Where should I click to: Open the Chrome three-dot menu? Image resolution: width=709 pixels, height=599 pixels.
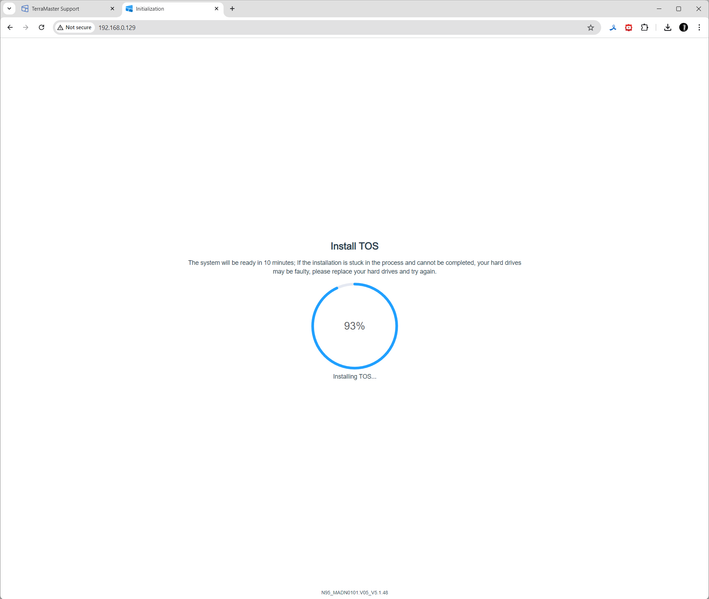click(699, 28)
